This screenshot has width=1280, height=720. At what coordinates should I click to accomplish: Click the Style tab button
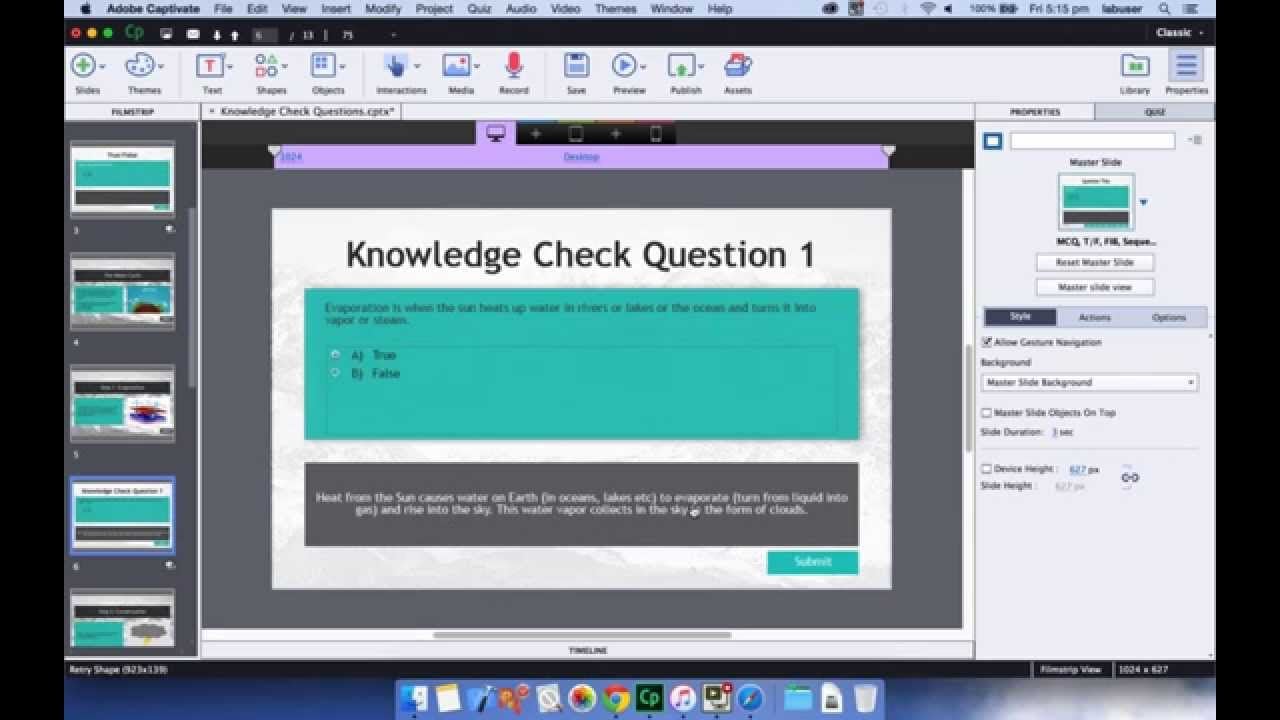coord(1020,317)
